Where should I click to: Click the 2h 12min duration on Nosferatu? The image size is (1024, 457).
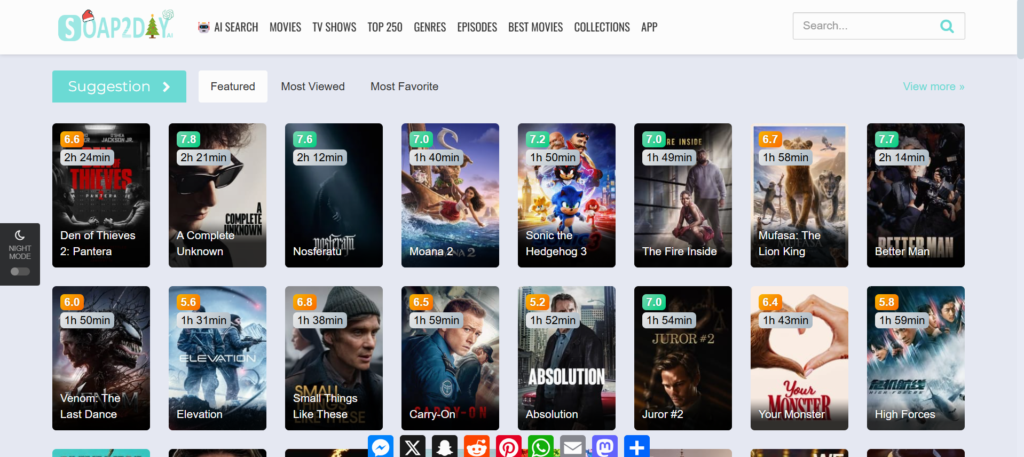click(x=320, y=157)
